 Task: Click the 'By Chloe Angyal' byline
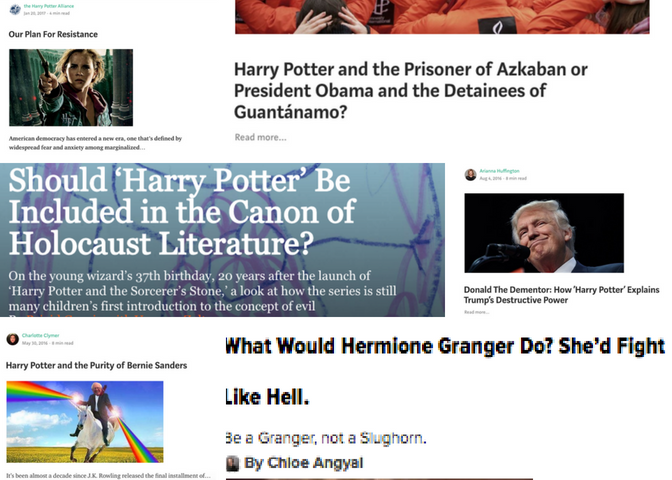pos(303,463)
